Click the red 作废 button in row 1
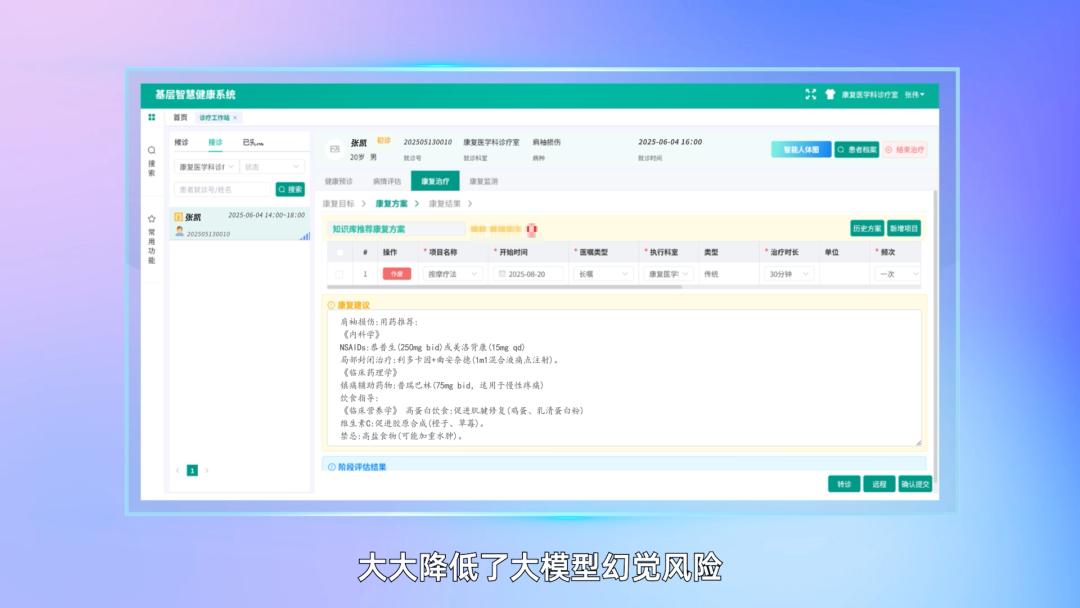The height and width of the screenshot is (608, 1080). [x=397, y=274]
